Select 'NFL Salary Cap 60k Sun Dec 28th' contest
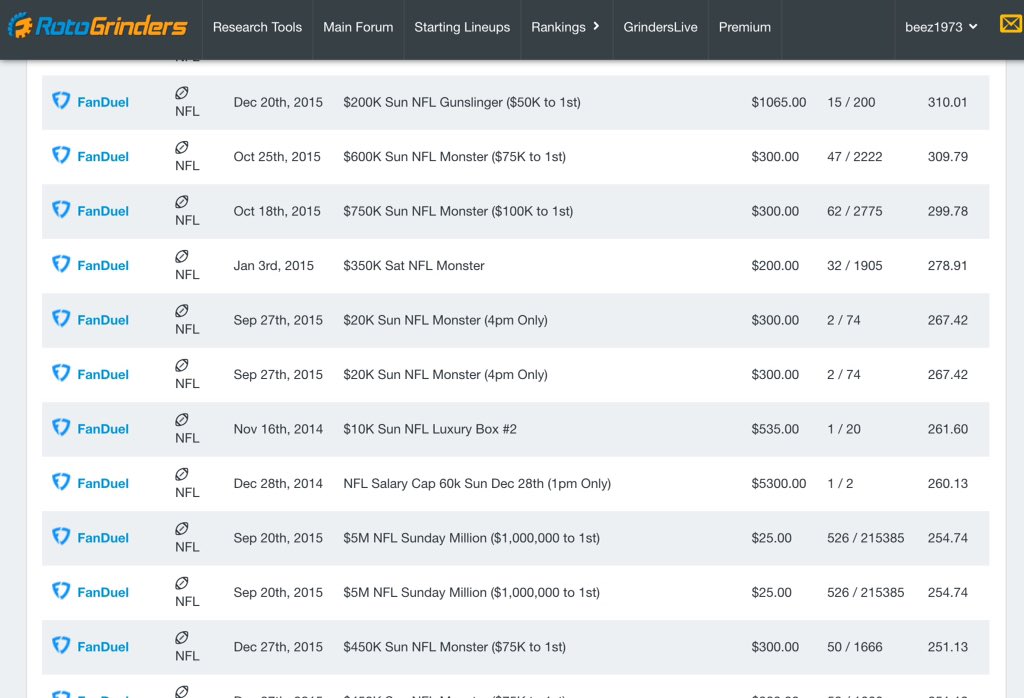This screenshot has height=698, width=1024. pos(477,484)
